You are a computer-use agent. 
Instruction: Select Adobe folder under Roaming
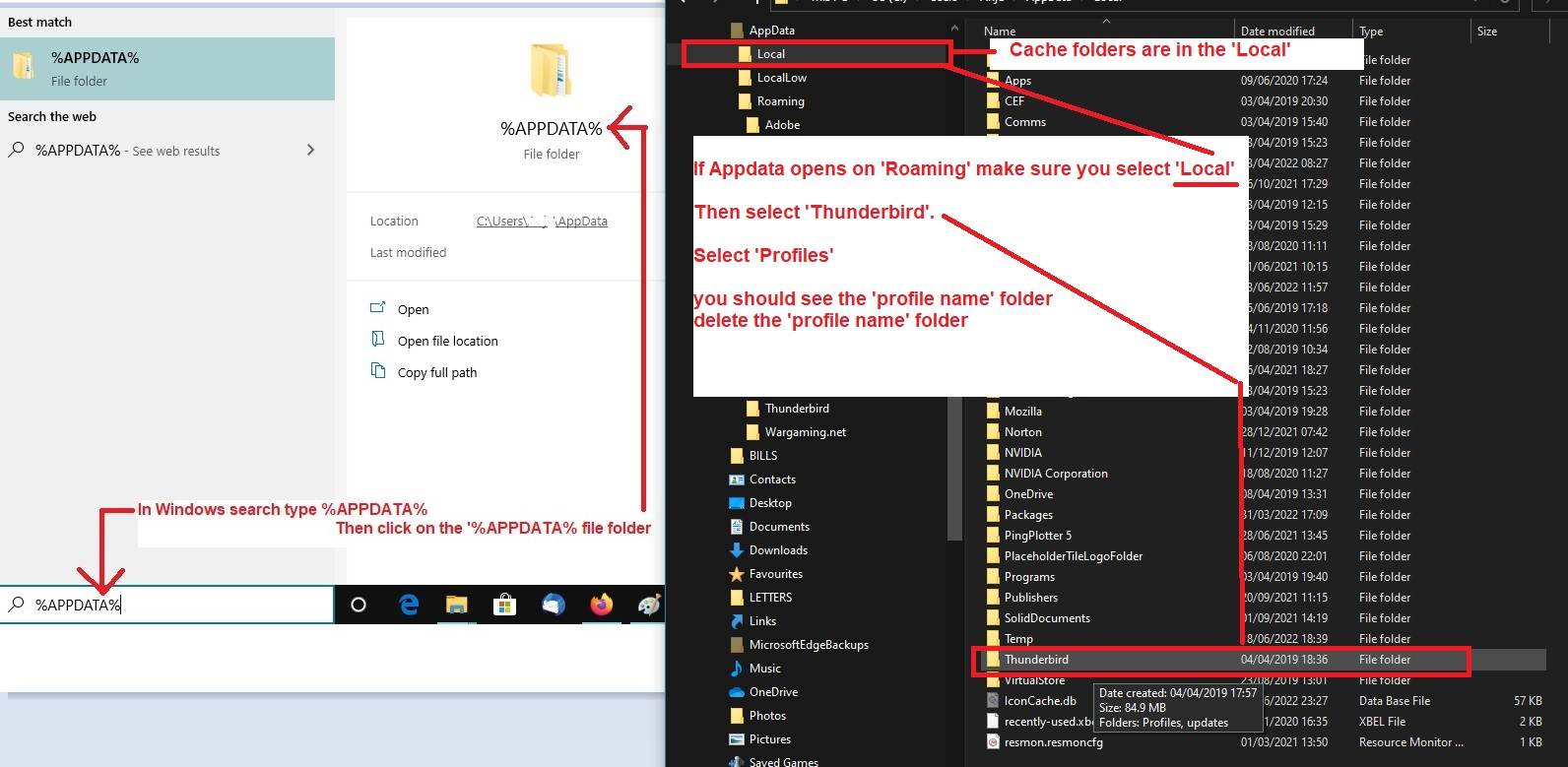pos(782,125)
